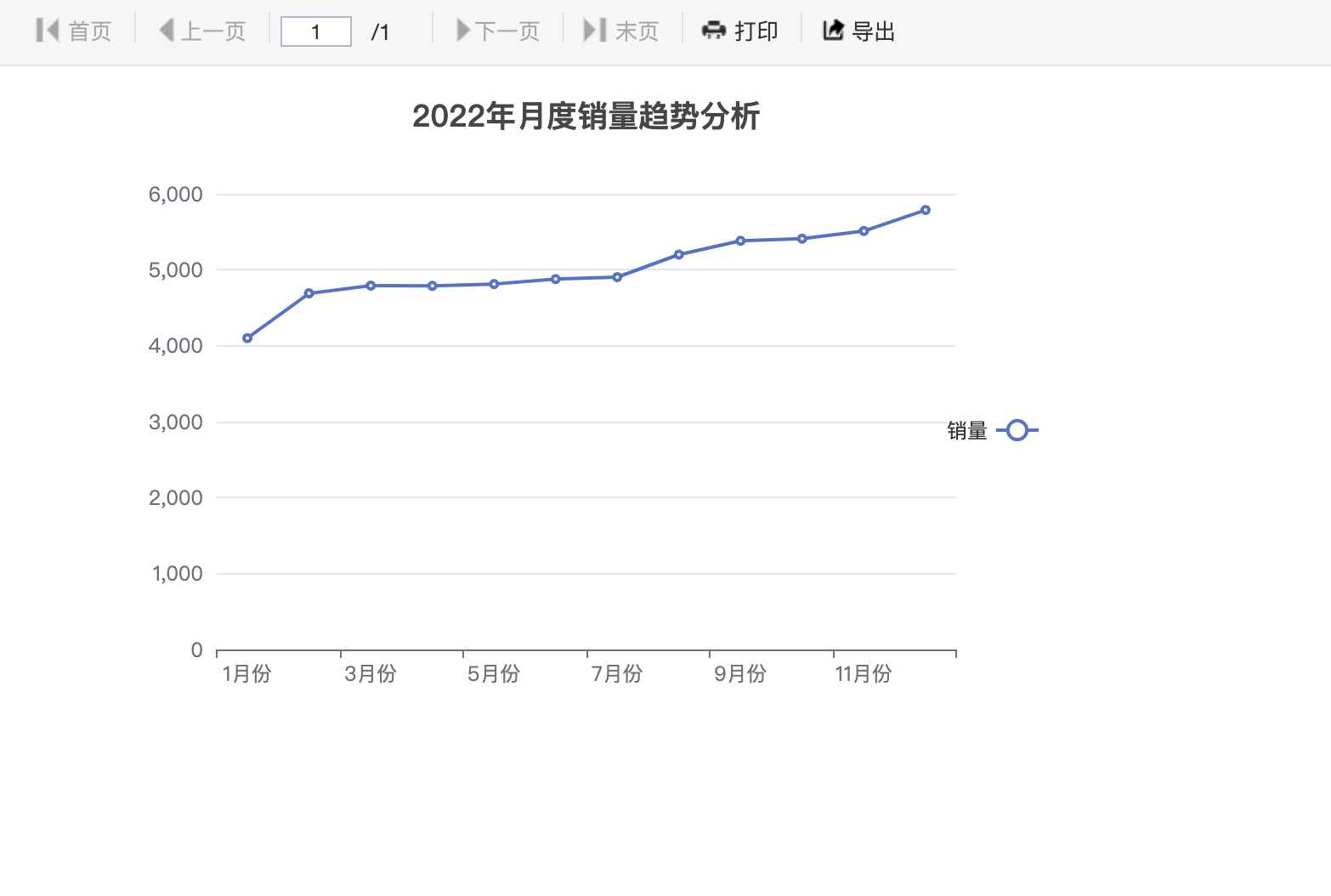Click the 7月份 data point on line
1331x896 pixels.
click(617, 277)
